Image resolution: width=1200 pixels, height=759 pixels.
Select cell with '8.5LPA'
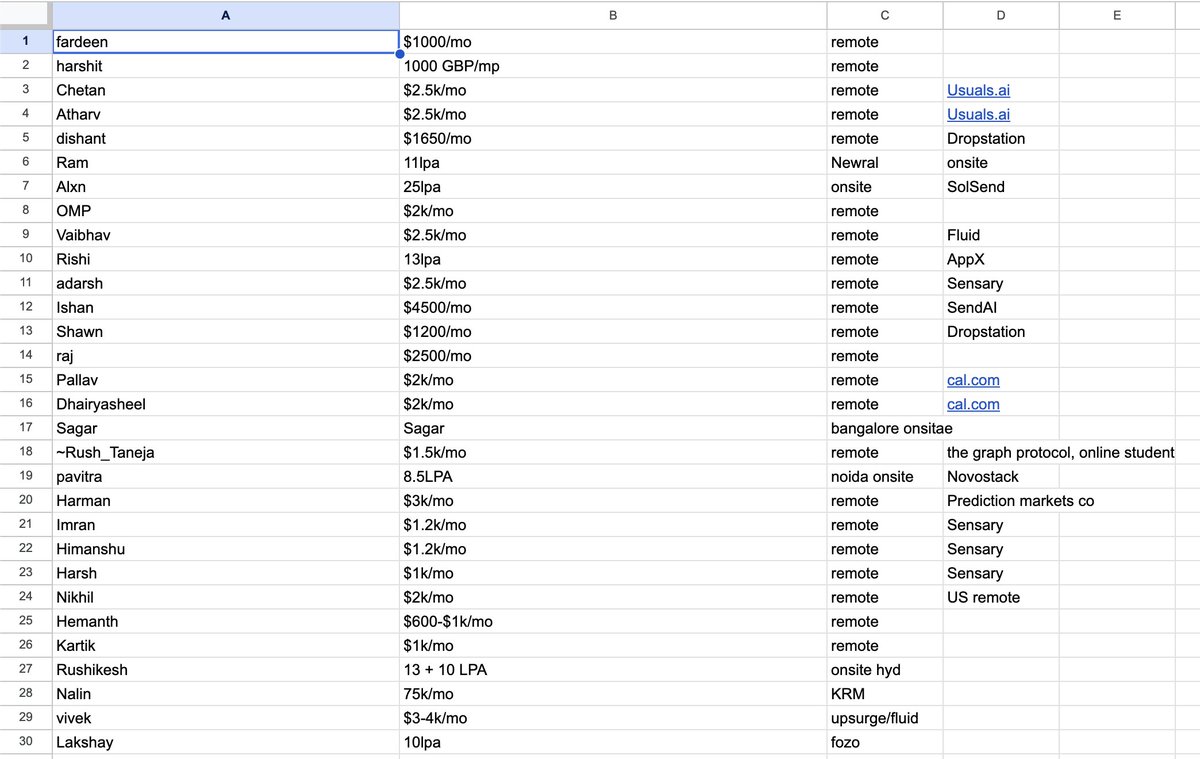click(613, 477)
